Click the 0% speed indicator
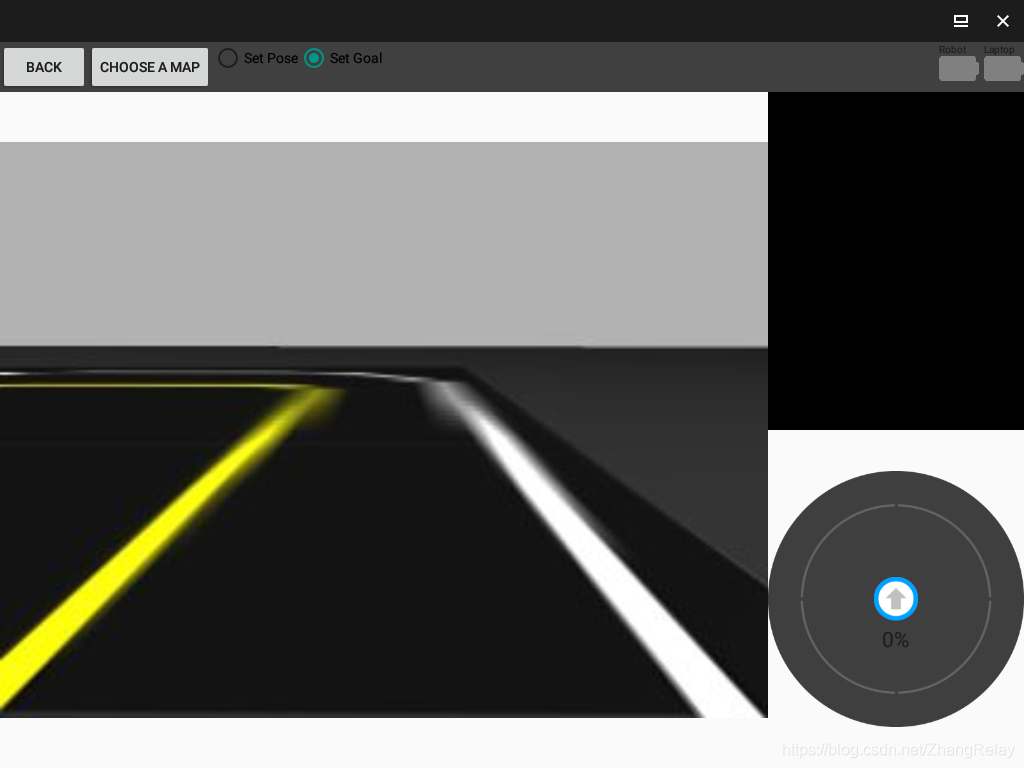The width and height of the screenshot is (1024, 768). (894, 640)
